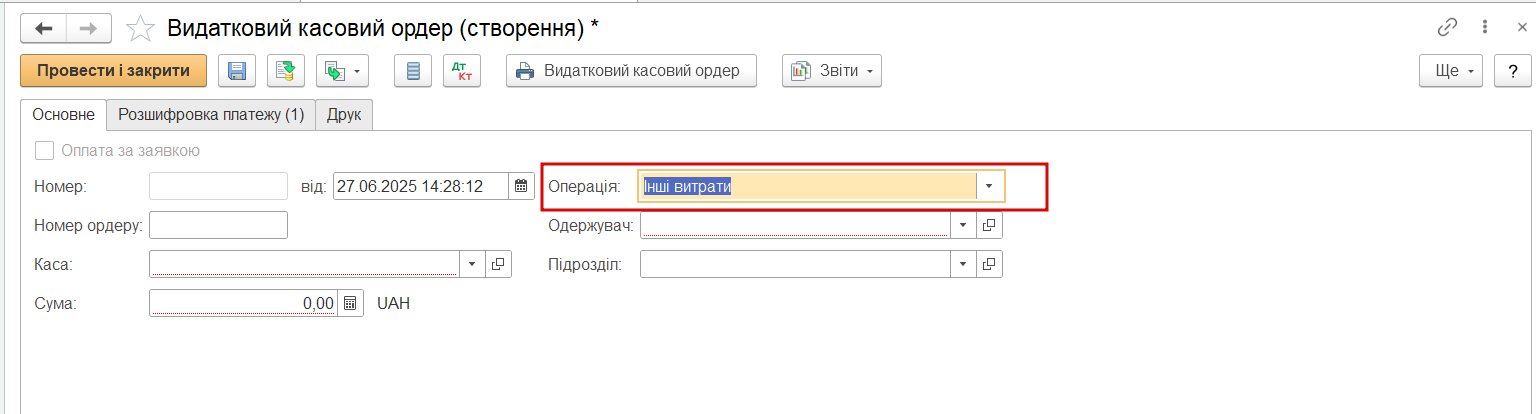Toggle the Оплата за заявкою checkbox
Screen dimensions: 1536x414
44,151
